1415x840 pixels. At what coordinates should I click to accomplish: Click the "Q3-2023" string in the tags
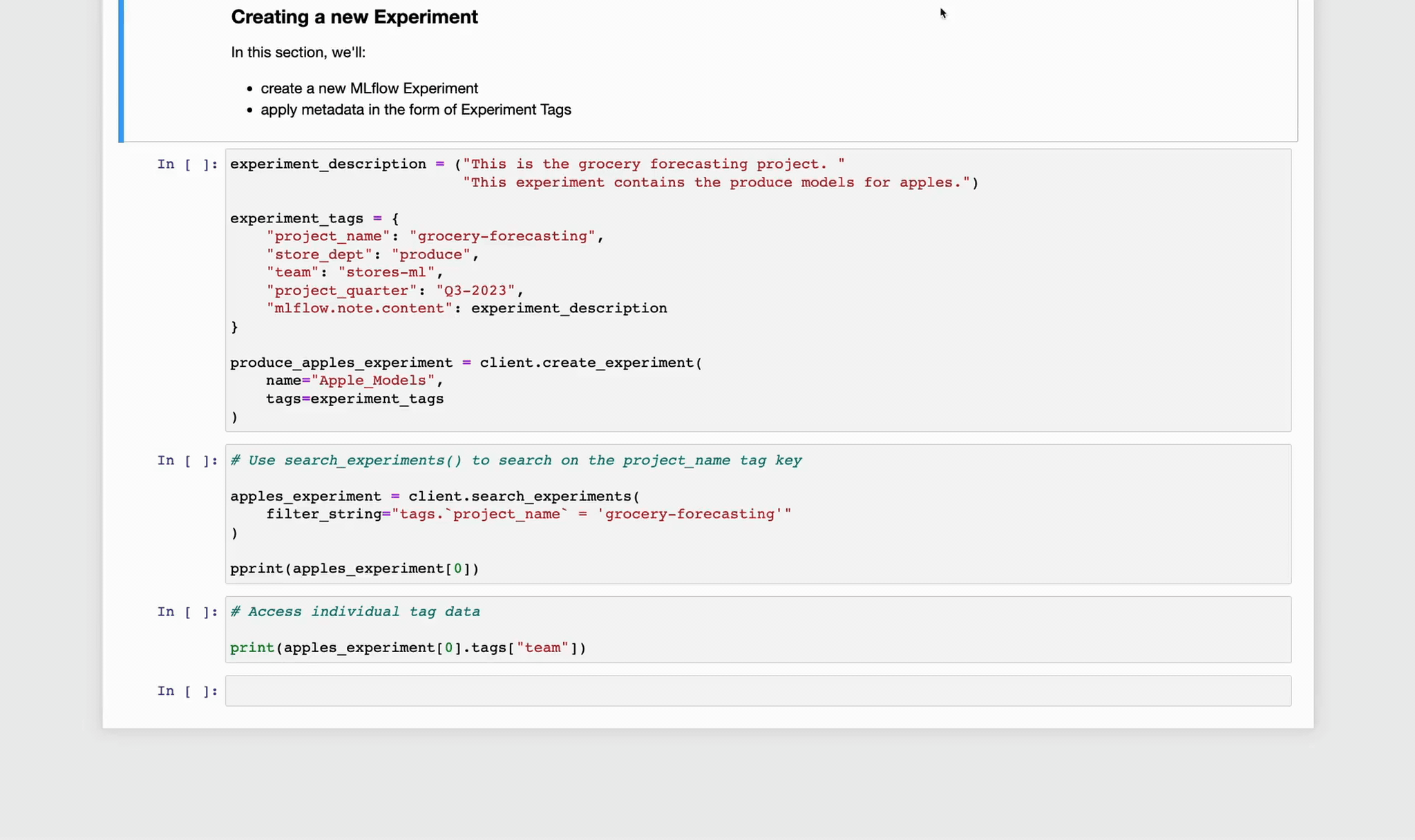pos(475,291)
